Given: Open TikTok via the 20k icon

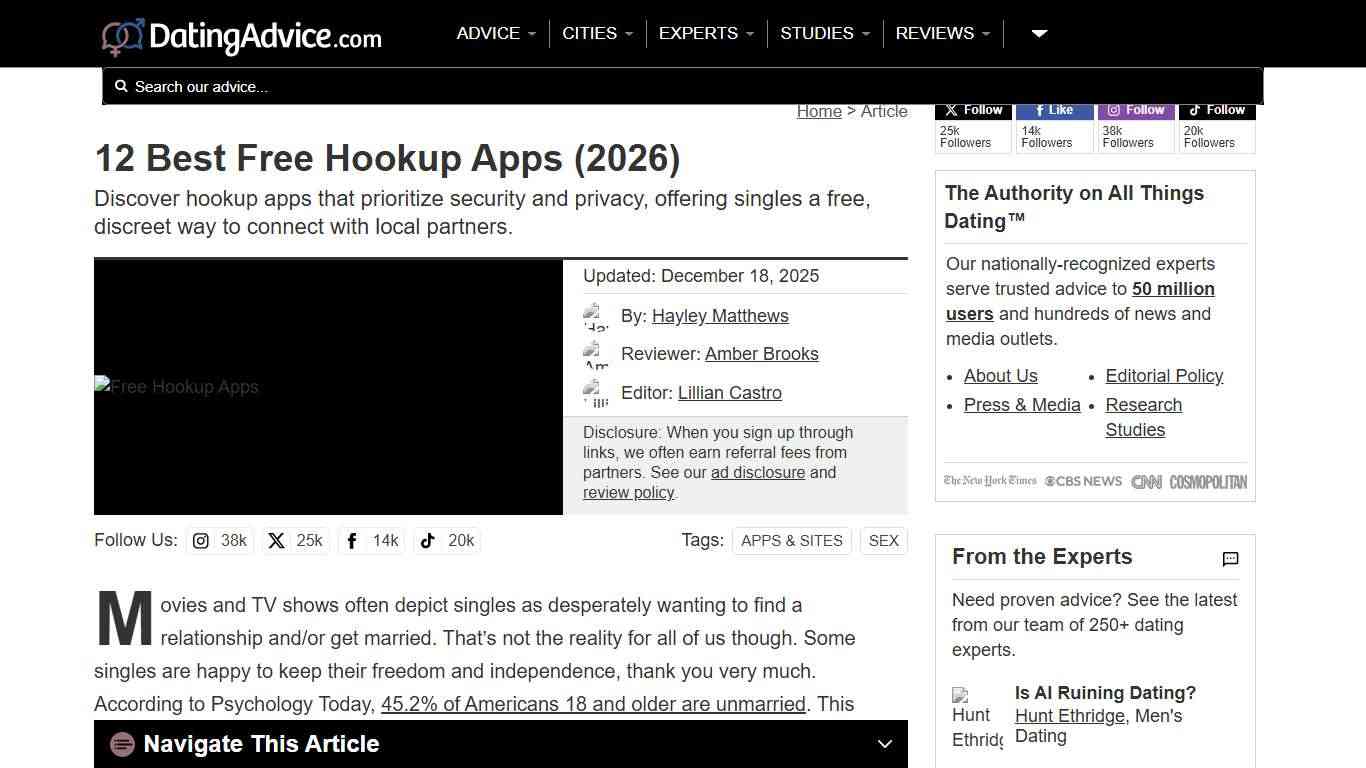Looking at the screenshot, I should 428,540.
